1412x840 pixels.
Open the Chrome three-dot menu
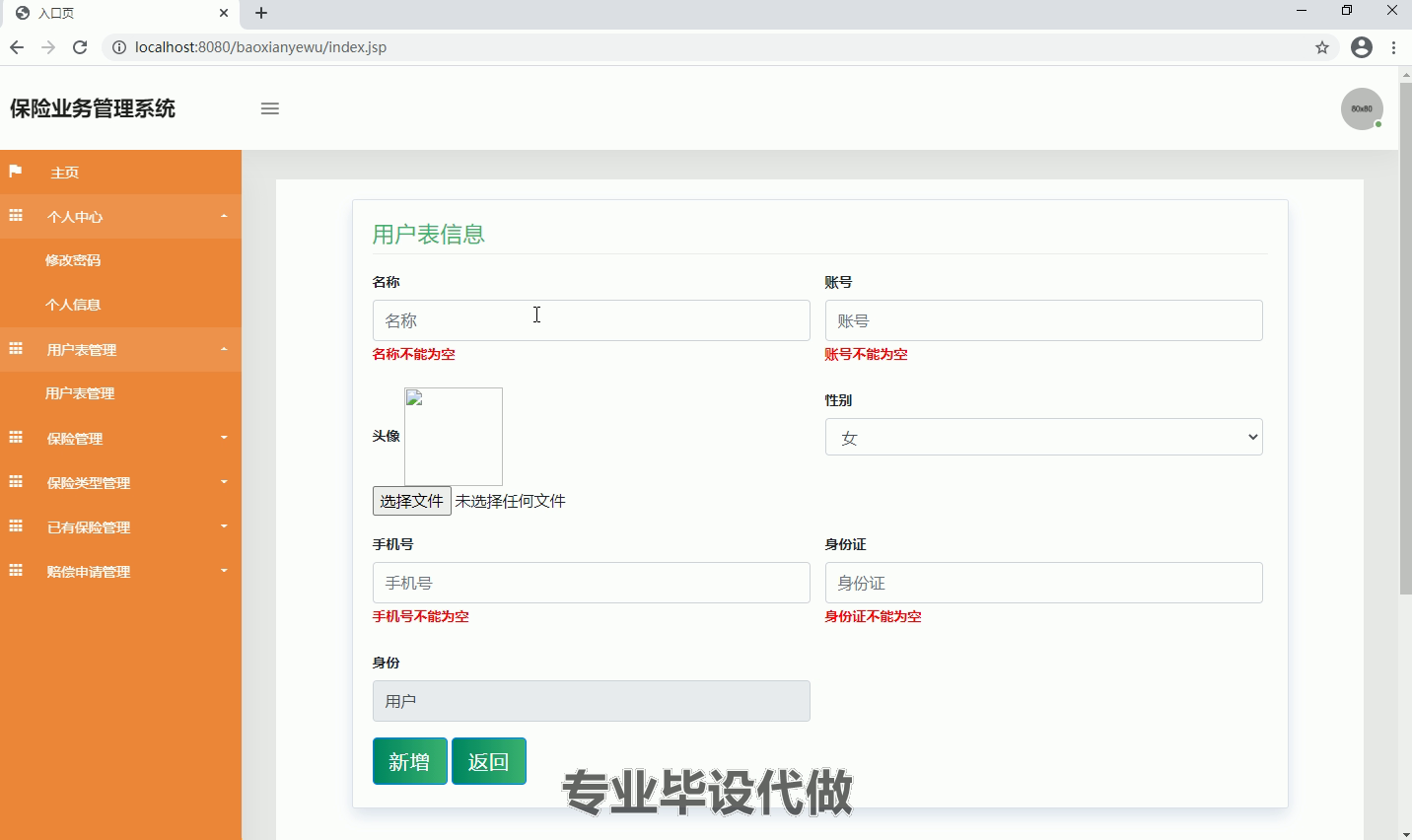point(1393,47)
